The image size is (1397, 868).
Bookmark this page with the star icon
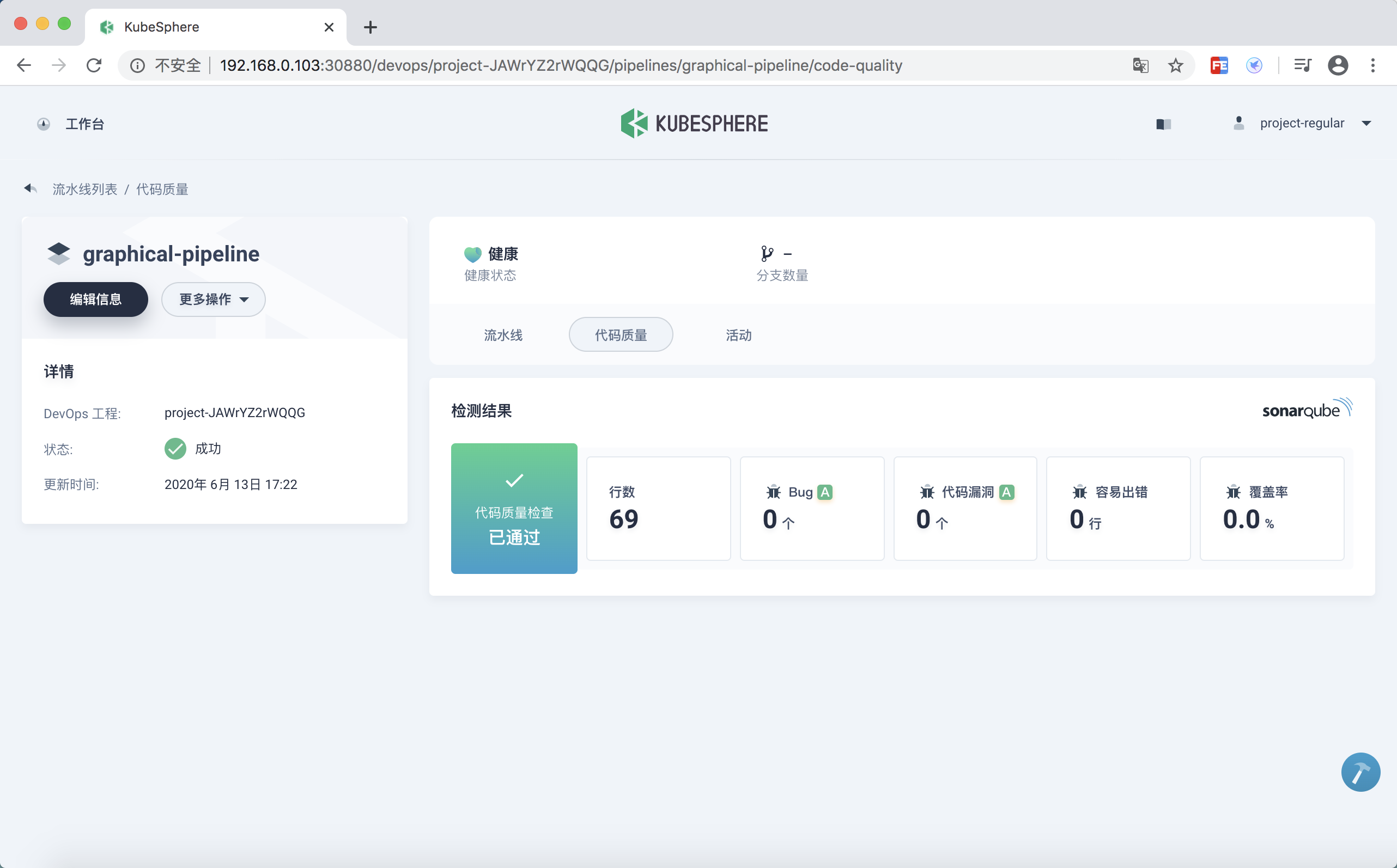tap(1175, 65)
